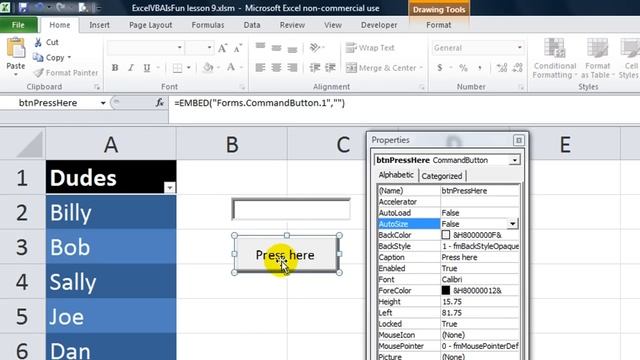The width and height of the screenshot is (640, 360).
Task: Click Decrease Decimal icon
Action: tap(518, 68)
